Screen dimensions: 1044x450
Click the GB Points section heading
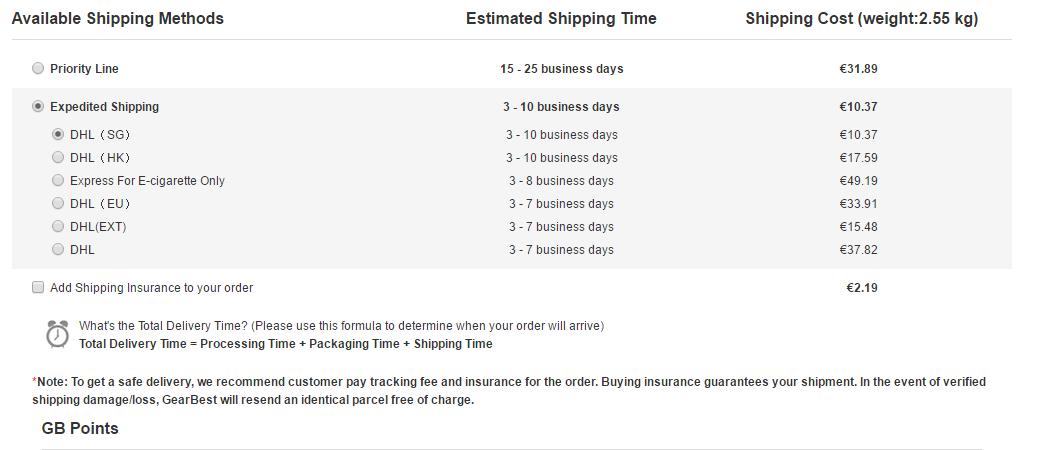(80, 428)
